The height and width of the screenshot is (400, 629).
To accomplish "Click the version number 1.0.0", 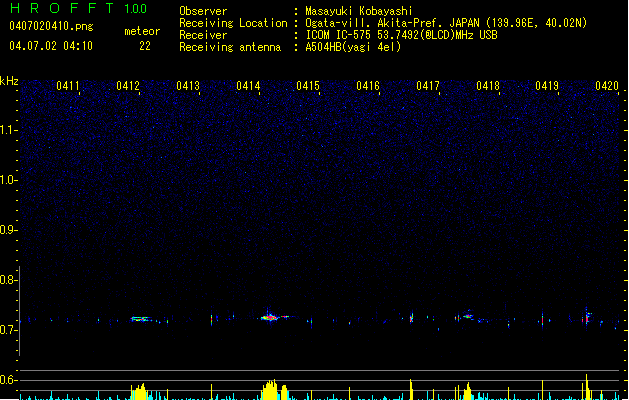I will coord(136,8).
